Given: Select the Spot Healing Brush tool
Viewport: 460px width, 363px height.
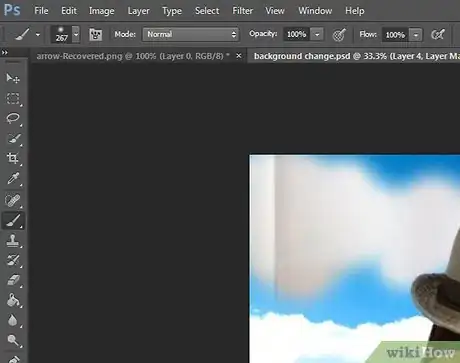Looking at the screenshot, I should tap(13, 200).
